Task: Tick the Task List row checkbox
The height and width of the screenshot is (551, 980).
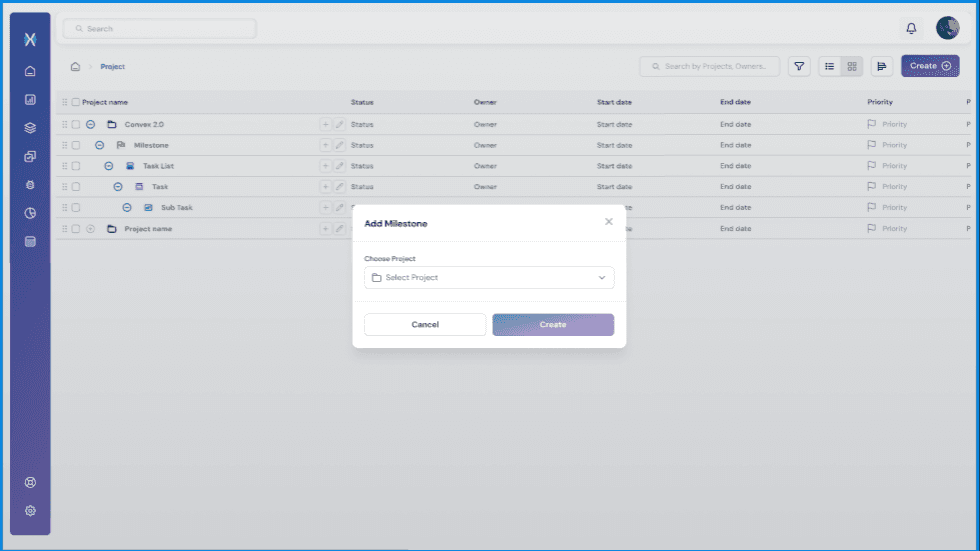Action: (76, 166)
